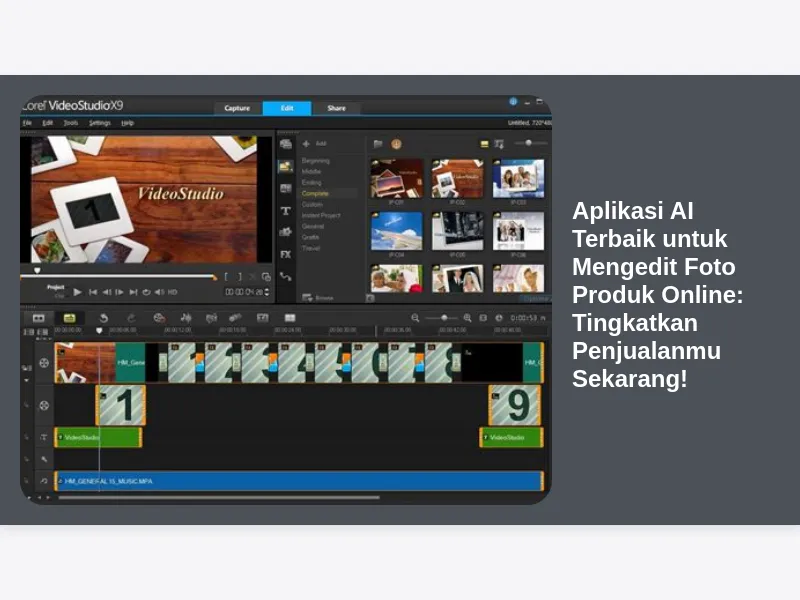
Task: Select the HM_GENERAL music clip
Action: tap(299, 481)
